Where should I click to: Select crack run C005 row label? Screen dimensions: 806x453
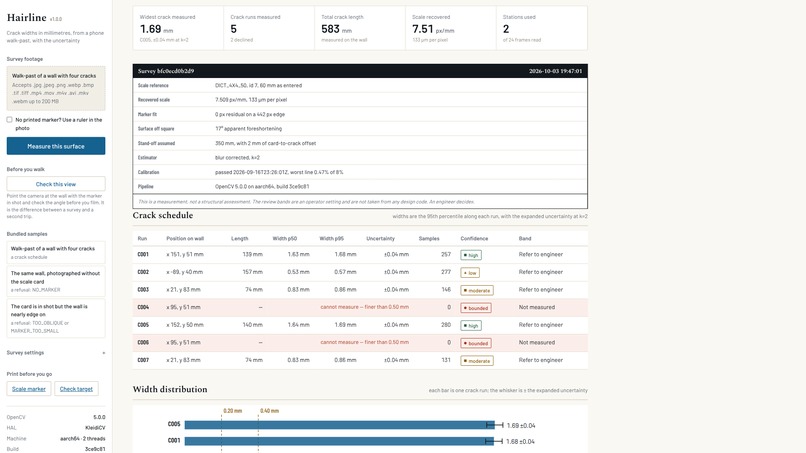click(x=143, y=325)
